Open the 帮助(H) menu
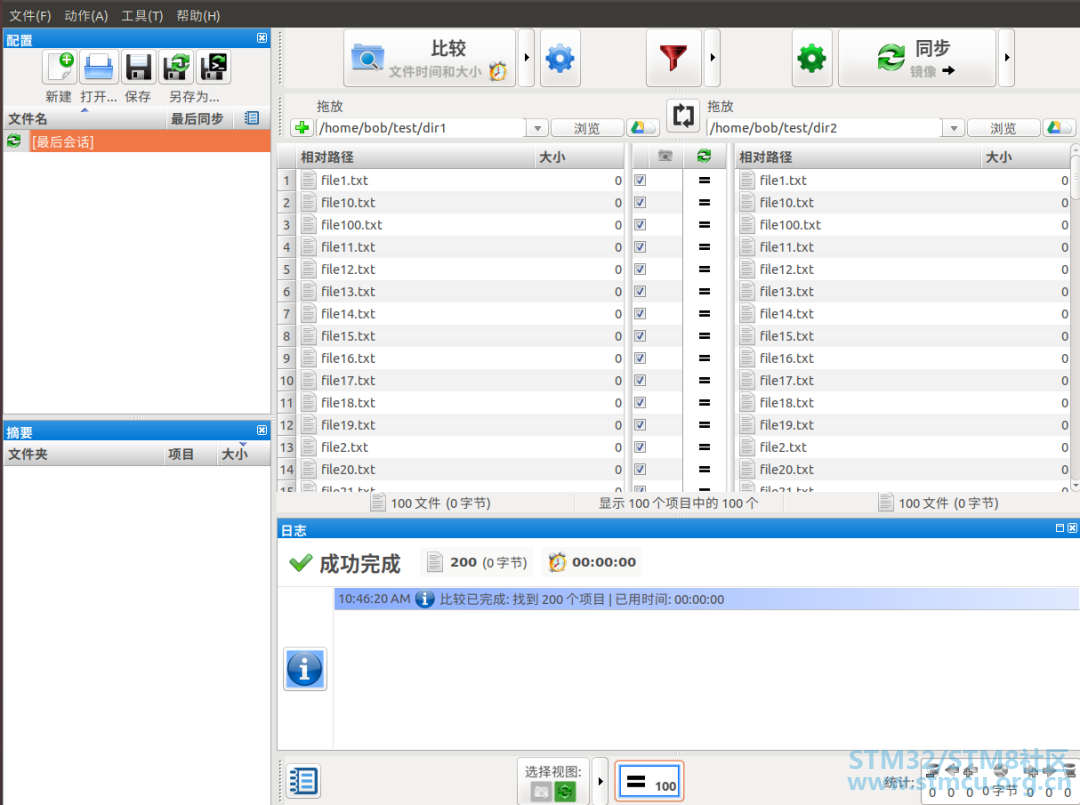Screen dimensions: 1080x805 pyautogui.click(x=198, y=15)
